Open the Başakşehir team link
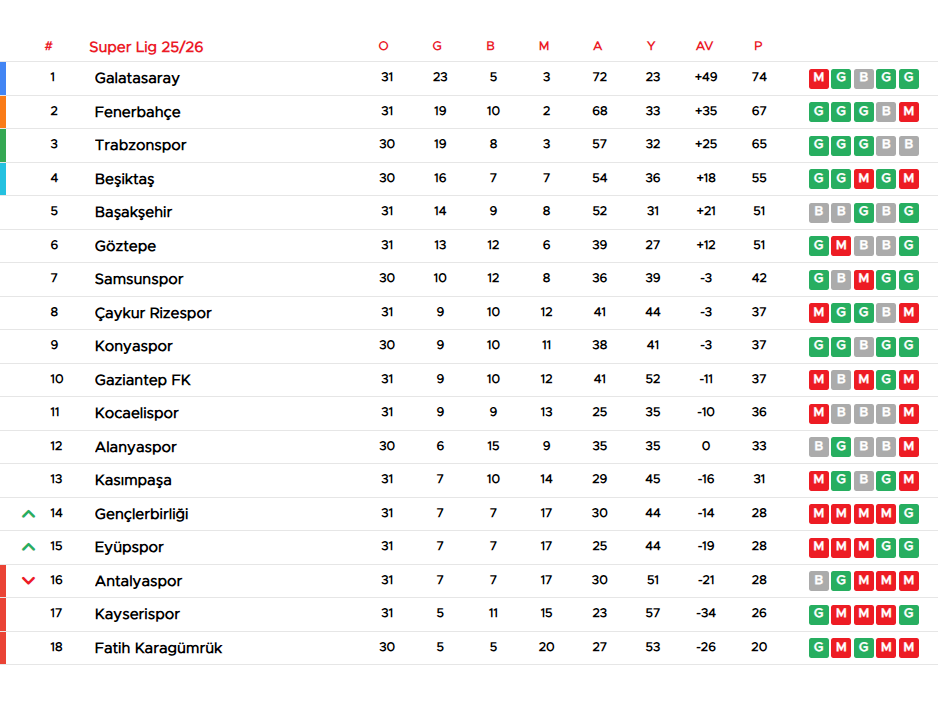Image resolution: width=949 pixels, height=708 pixels. [x=133, y=212]
